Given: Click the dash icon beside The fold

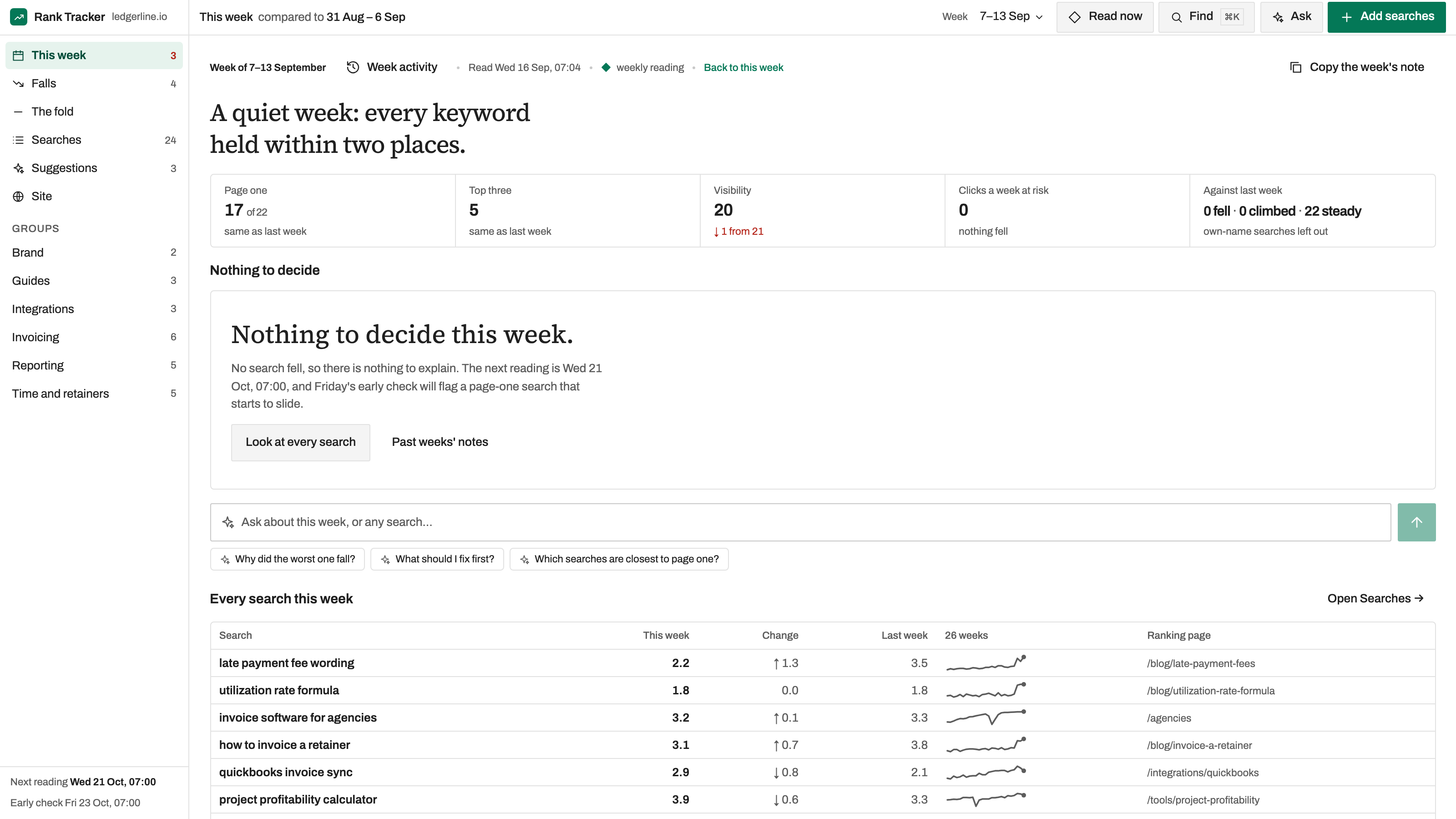Looking at the screenshot, I should [18, 112].
